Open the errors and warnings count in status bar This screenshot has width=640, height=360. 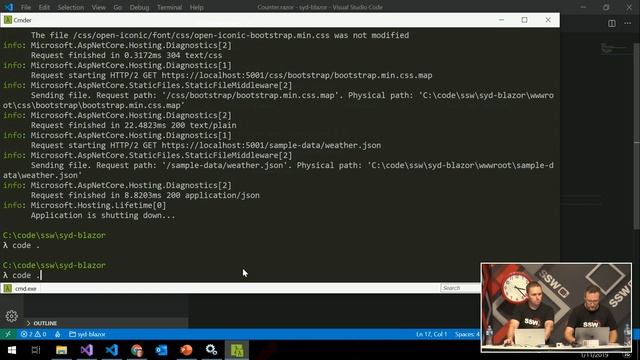tap(33, 334)
